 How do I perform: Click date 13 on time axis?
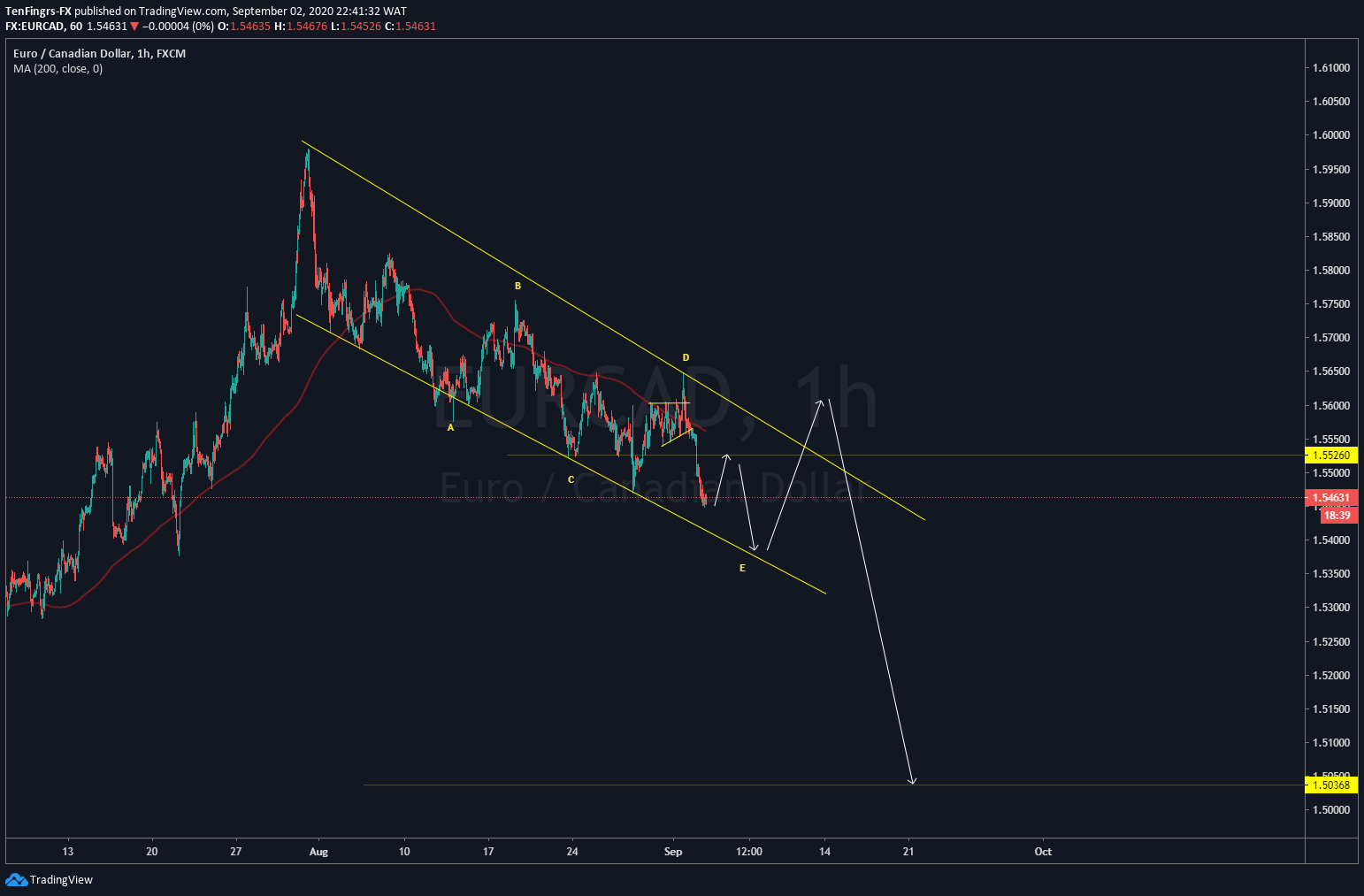pyautogui.click(x=68, y=852)
